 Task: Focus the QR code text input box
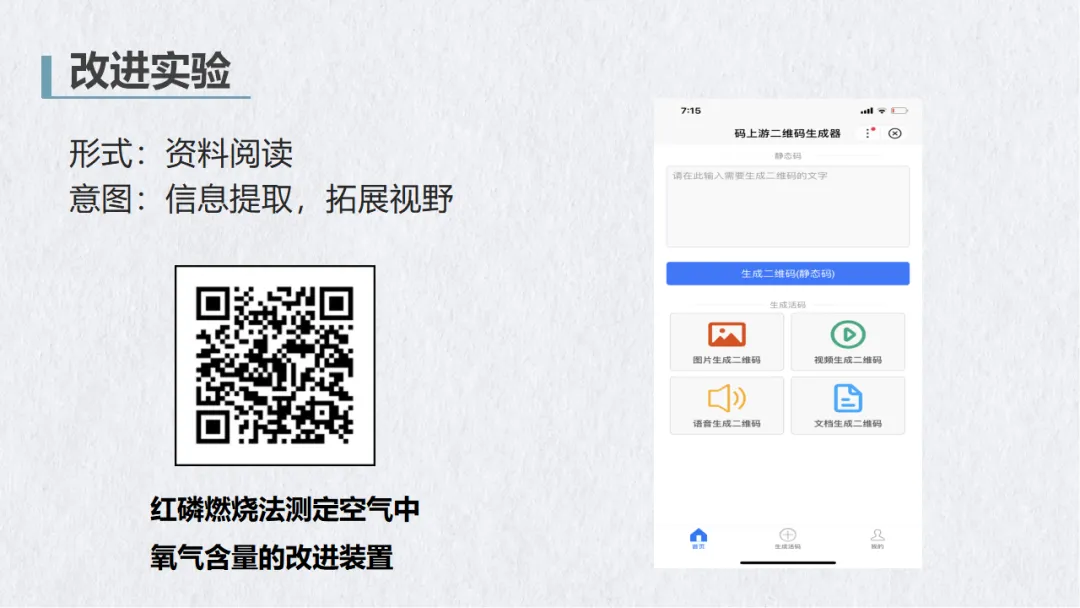(x=787, y=206)
